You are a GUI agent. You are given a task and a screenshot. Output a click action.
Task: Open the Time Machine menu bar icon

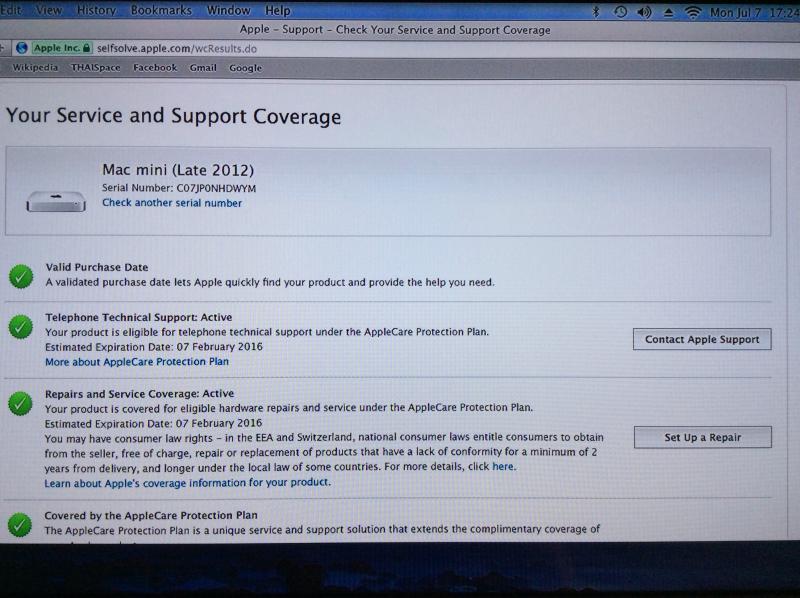click(x=620, y=11)
